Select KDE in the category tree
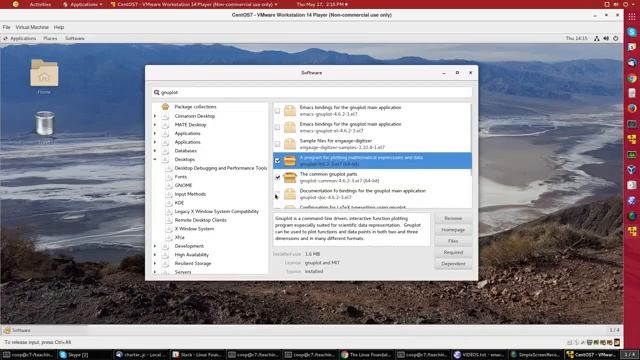 click(x=179, y=203)
